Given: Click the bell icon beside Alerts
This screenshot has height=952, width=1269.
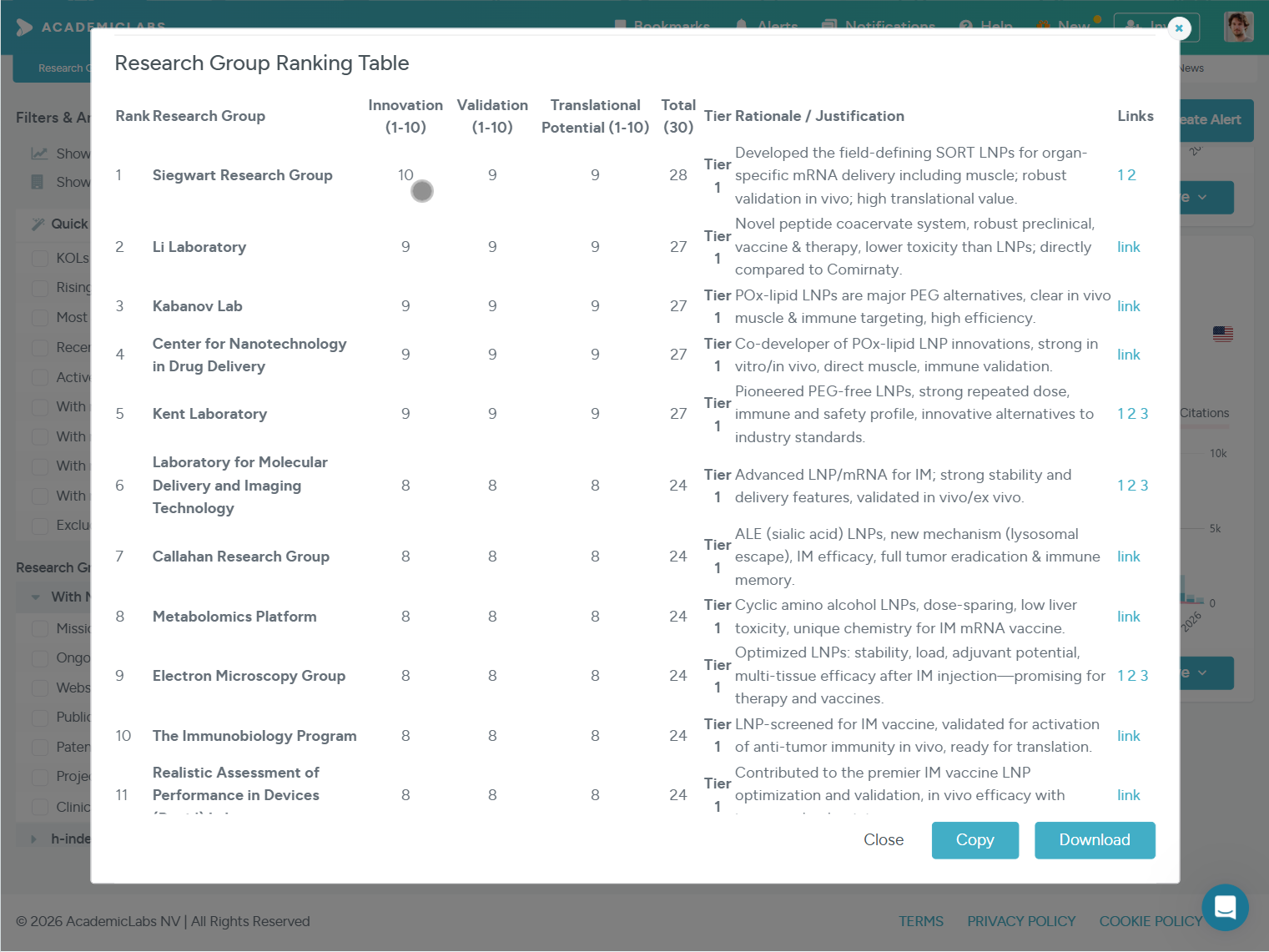Looking at the screenshot, I should tap(742, 26).
